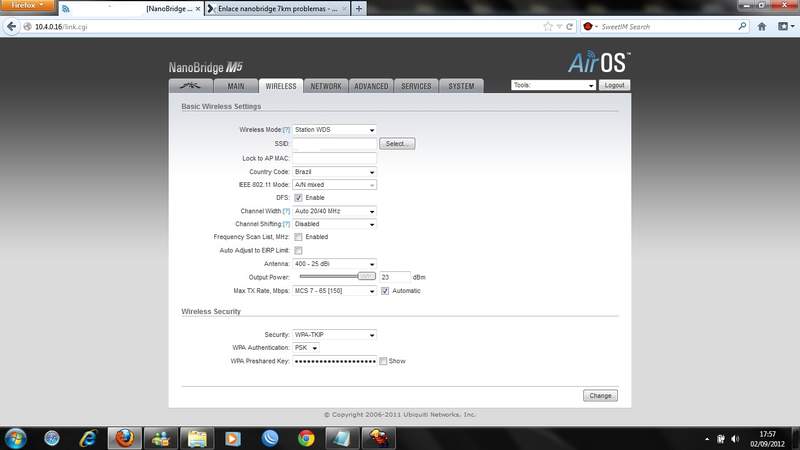The image size is (800, 450).
Task: Open the SERVICES tab
Action: [416, 86]
